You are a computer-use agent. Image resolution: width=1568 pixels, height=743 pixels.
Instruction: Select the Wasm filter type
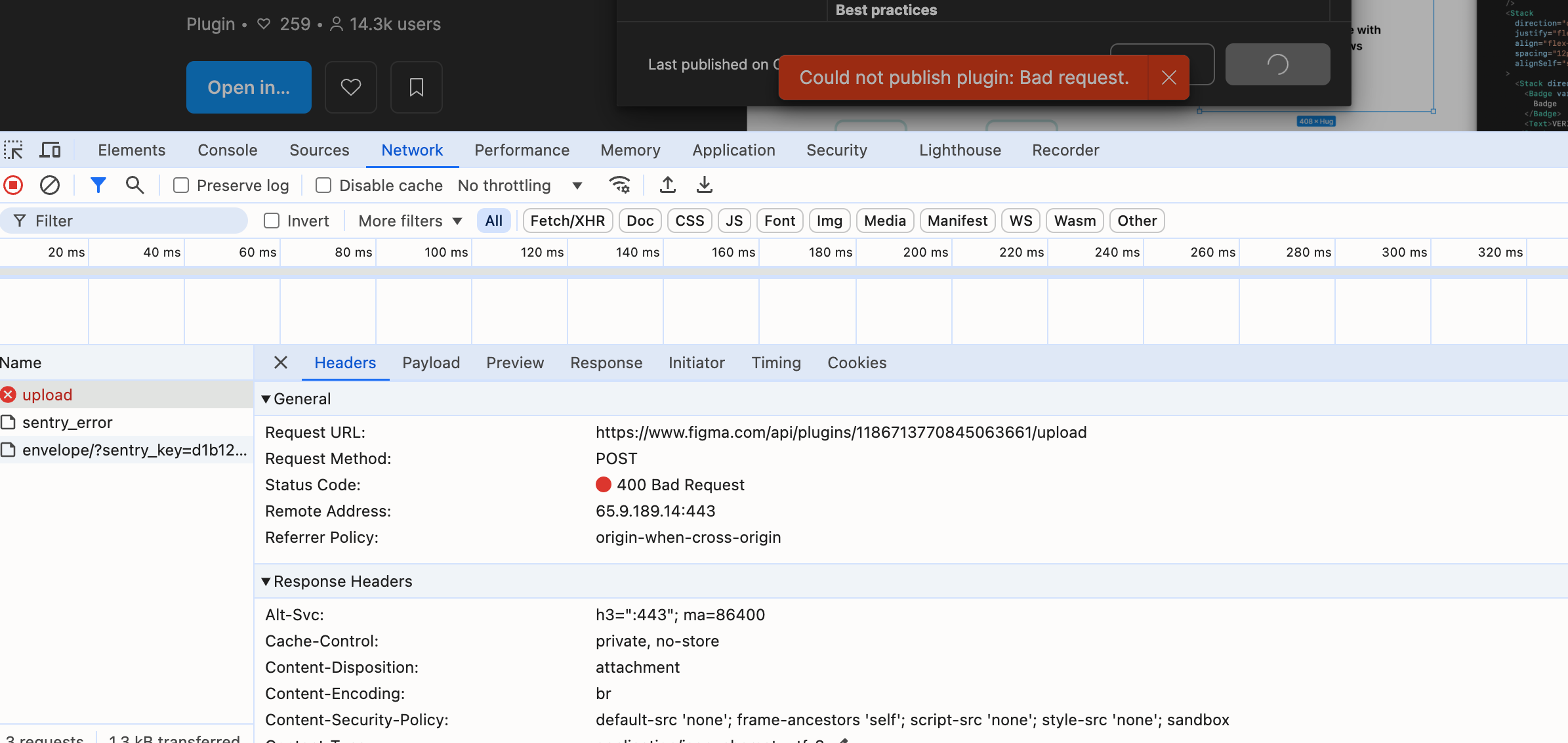pyautogui.click(x=1075, y=221)
